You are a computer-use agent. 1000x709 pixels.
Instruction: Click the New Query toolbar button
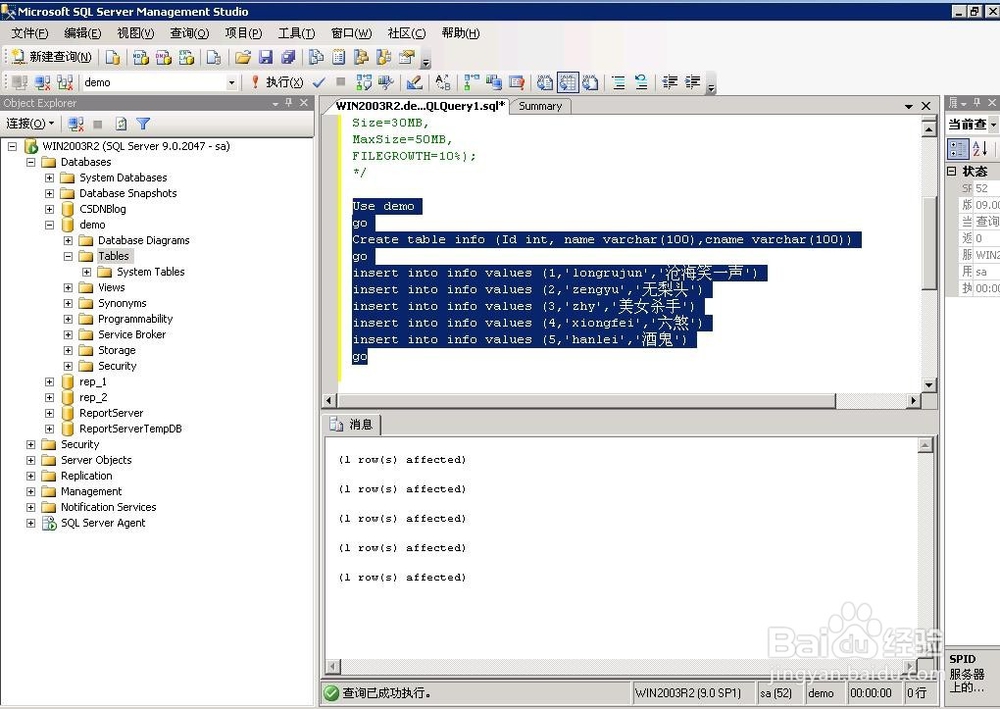(52, 57)
